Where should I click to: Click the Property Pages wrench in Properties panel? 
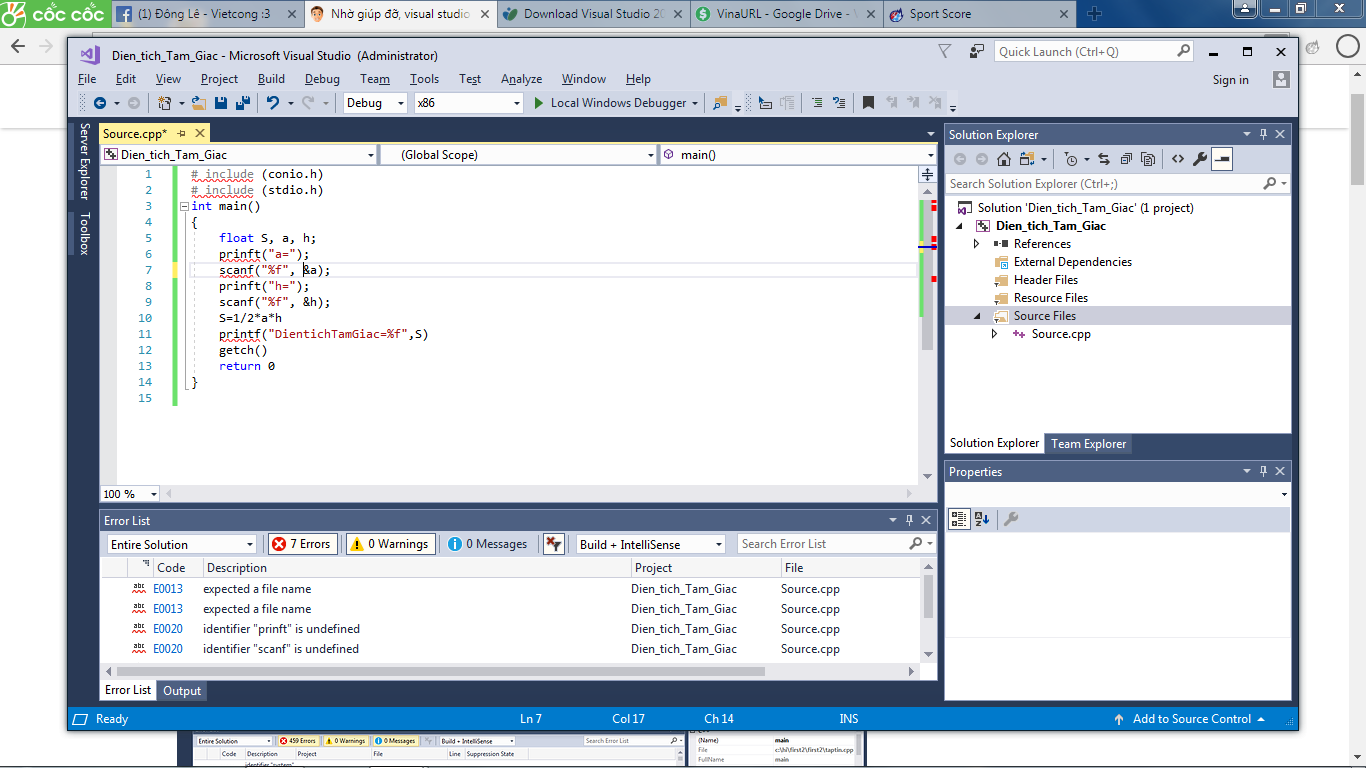click(x=1011, y=519)
